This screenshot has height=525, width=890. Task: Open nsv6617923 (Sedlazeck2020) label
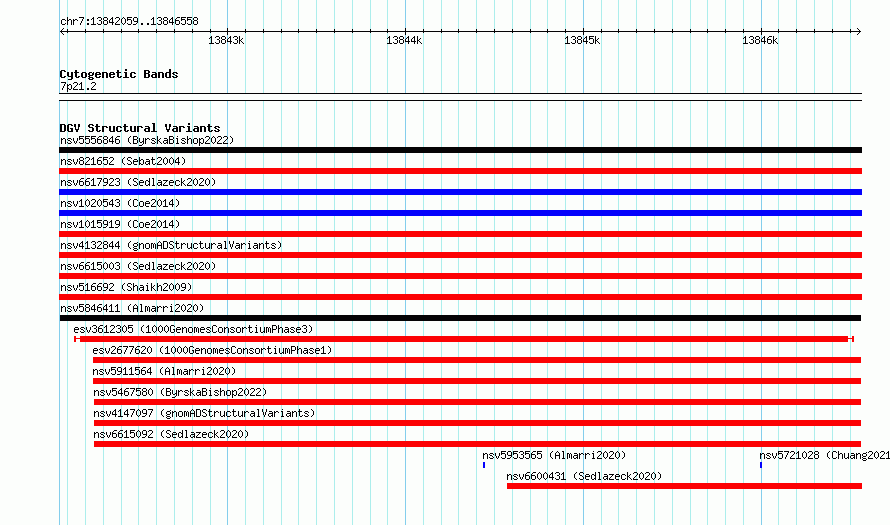tap(138, 182)
